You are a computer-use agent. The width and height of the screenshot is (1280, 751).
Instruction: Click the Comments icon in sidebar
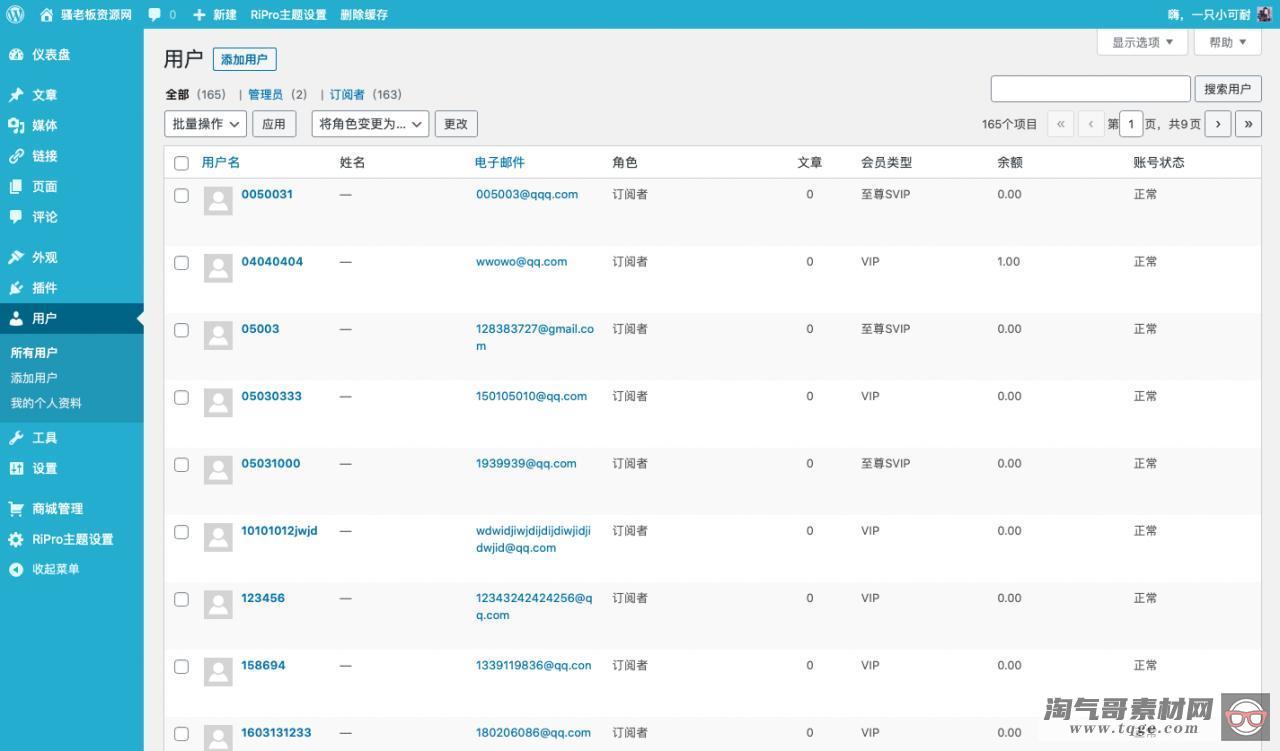coord(16,216)
